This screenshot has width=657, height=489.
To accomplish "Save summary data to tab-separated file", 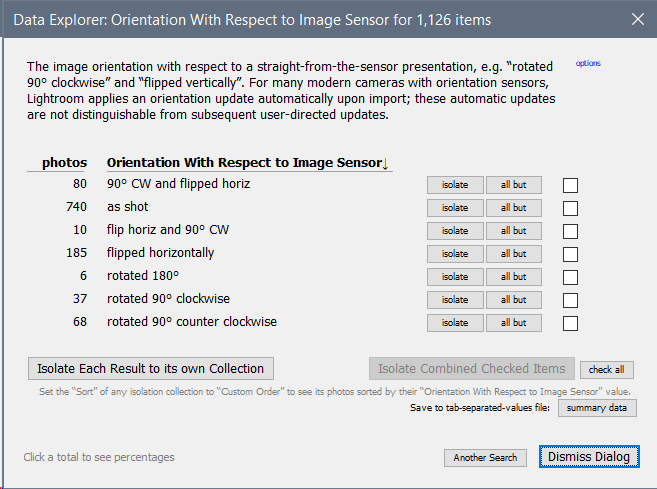I will tap(597, 408).
